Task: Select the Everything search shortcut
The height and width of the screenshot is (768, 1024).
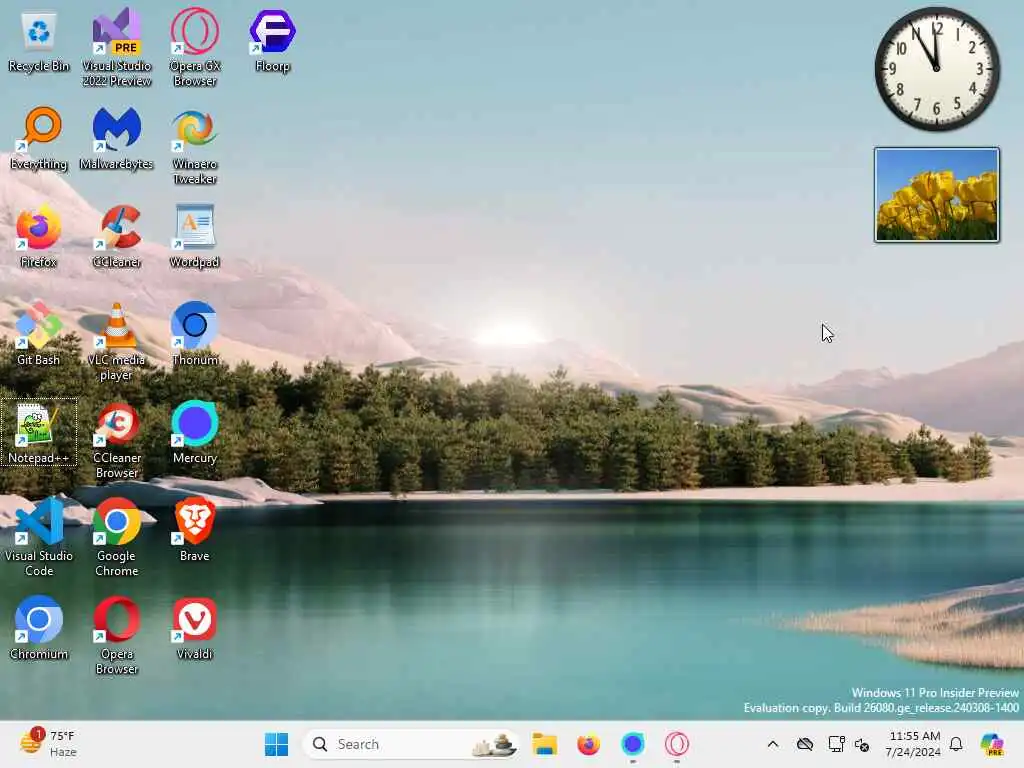Action: tap(39, 139)
